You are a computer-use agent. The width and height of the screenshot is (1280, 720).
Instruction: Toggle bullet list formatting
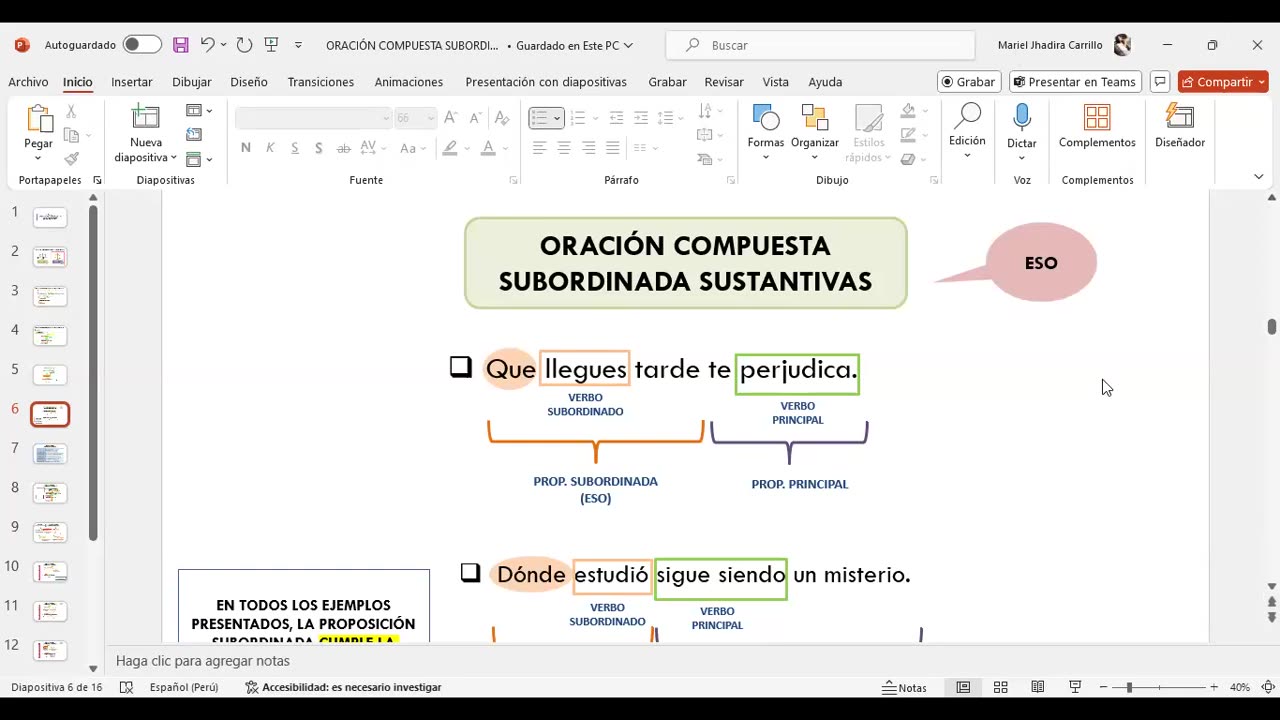539,118
